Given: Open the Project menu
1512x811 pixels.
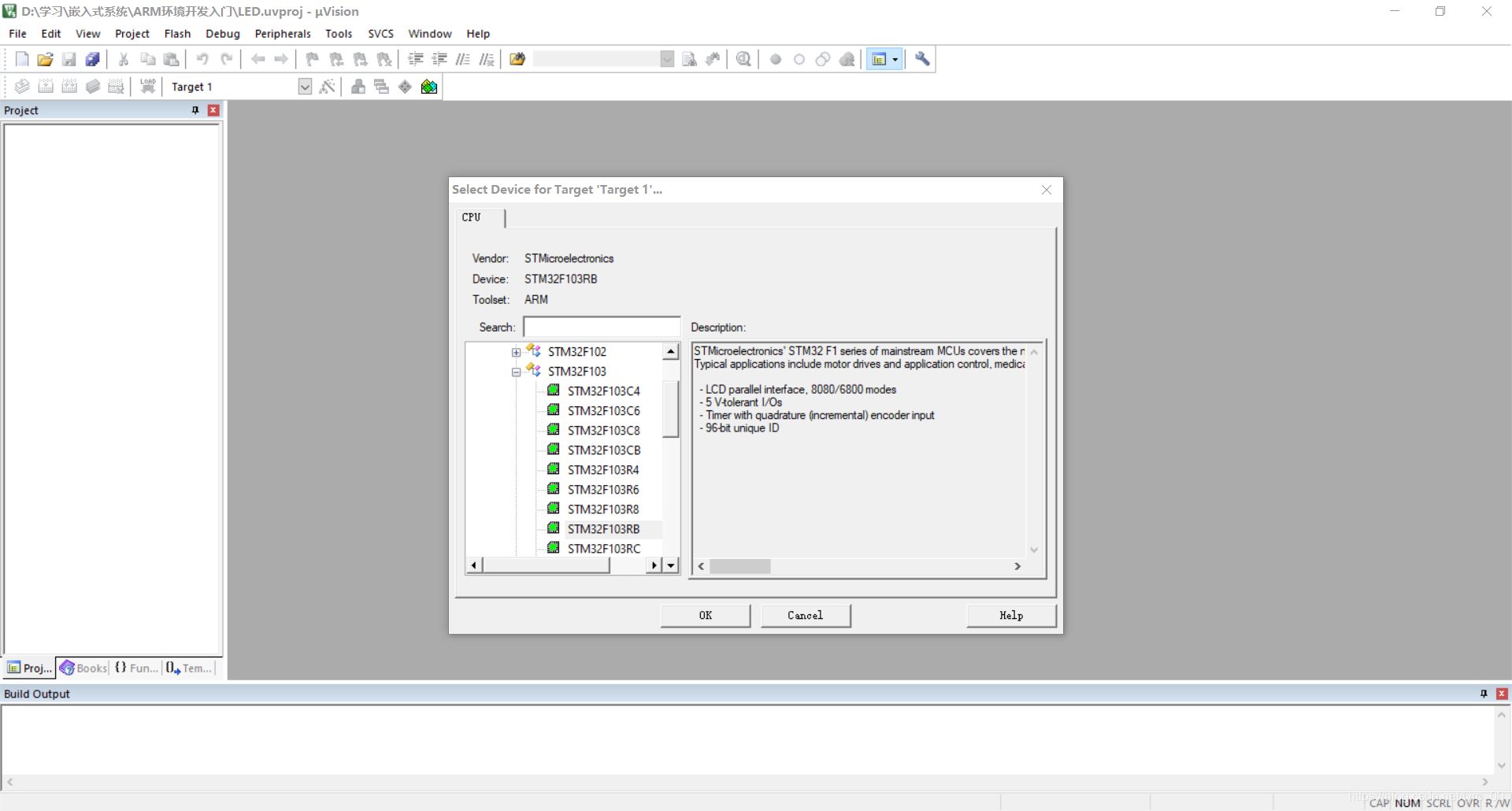Looking at the screenshot, I should (132, 34).
